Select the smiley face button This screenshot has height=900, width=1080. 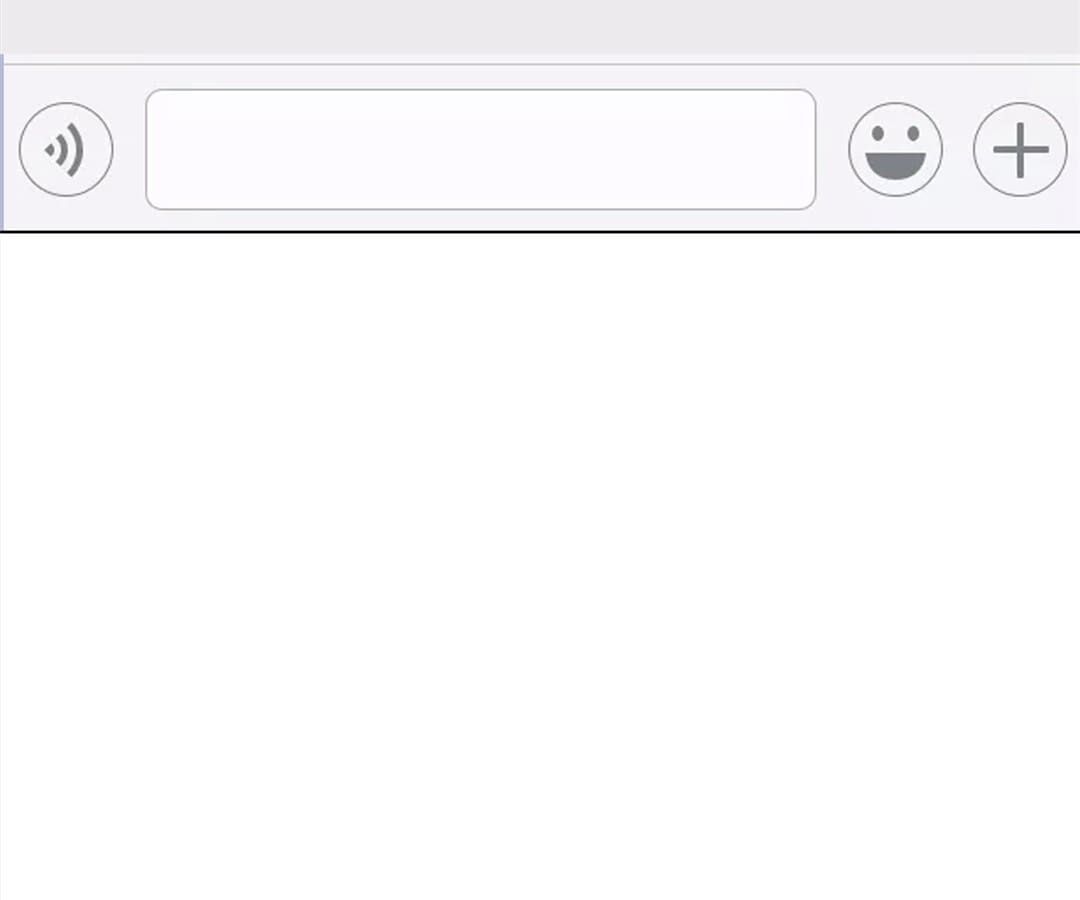[895, 149]
